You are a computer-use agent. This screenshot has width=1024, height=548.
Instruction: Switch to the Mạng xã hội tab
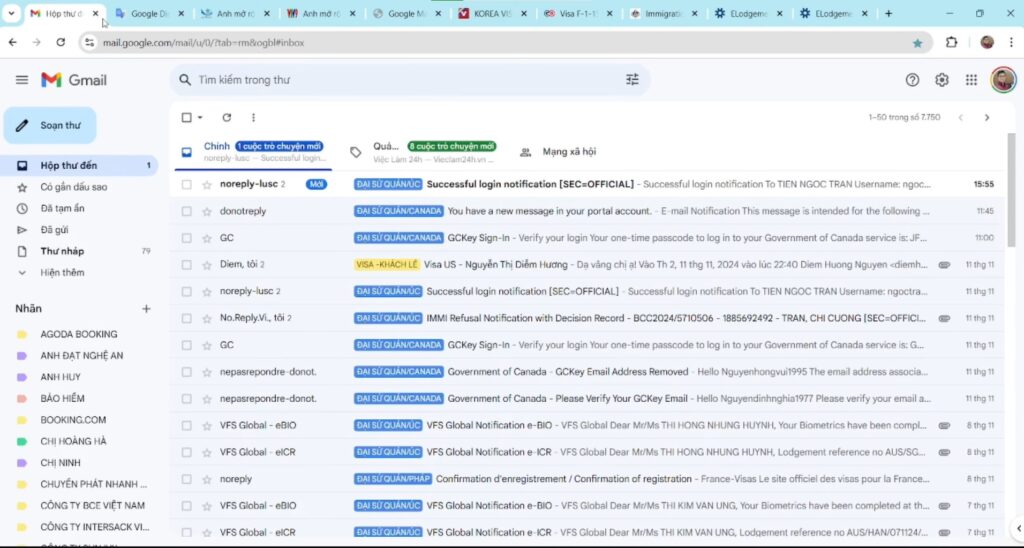coord(568,152)
